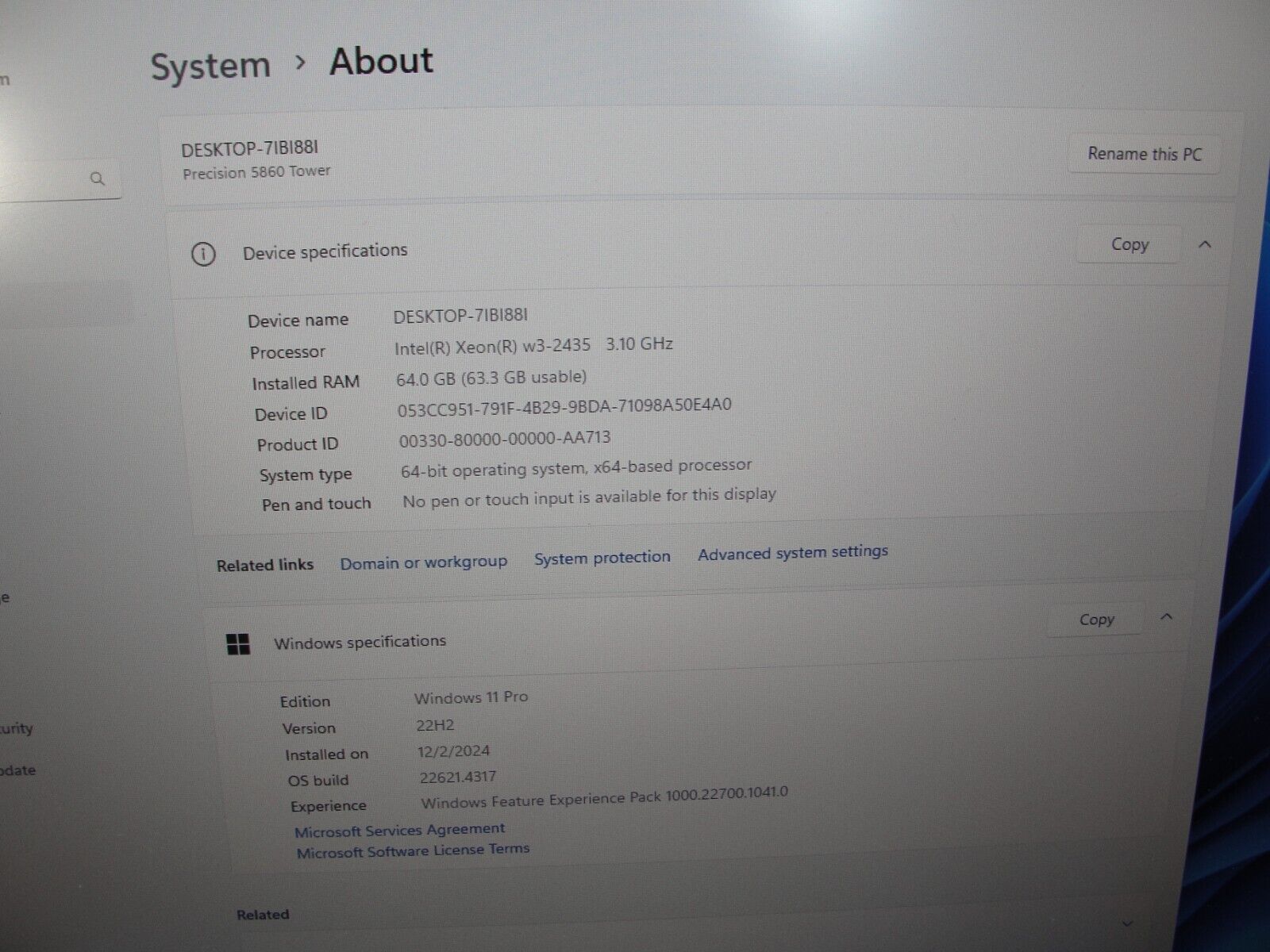Click the System type label
1270x952 pixels.
(306, 475)
